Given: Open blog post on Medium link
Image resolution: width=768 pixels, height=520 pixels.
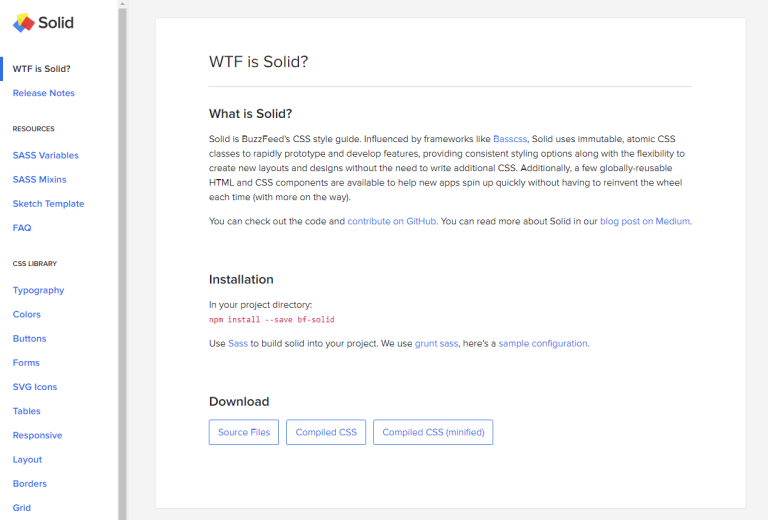Looking at the screenshot, I should pyautogui.click(x=645, y=221).
